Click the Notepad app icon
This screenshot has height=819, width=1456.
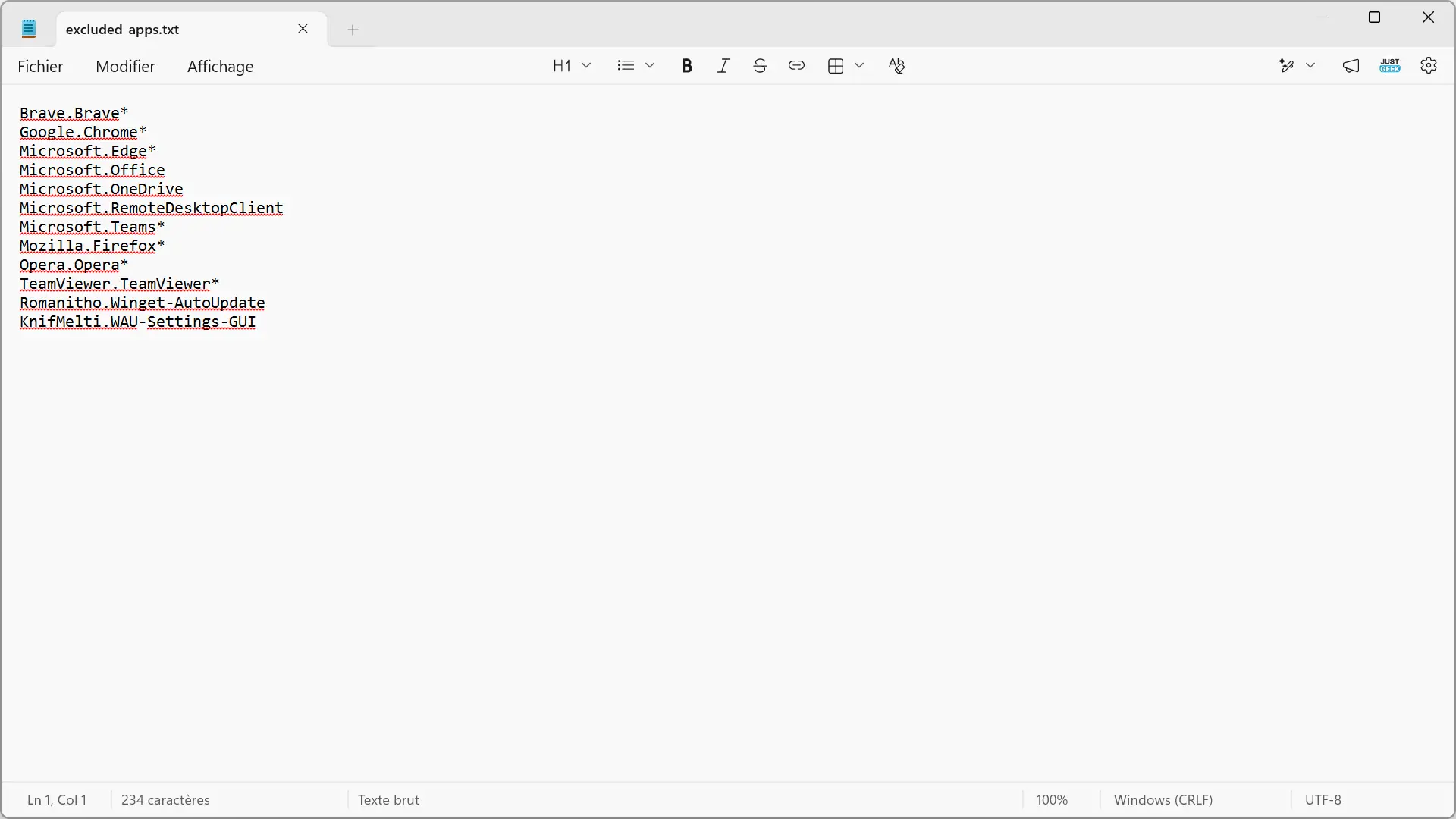pyautogui.click(x=29, y=29)
